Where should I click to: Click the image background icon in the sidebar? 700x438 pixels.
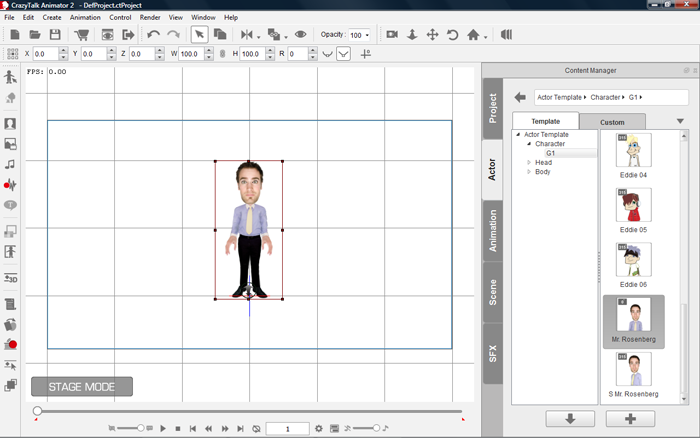(x=10, y=144)
